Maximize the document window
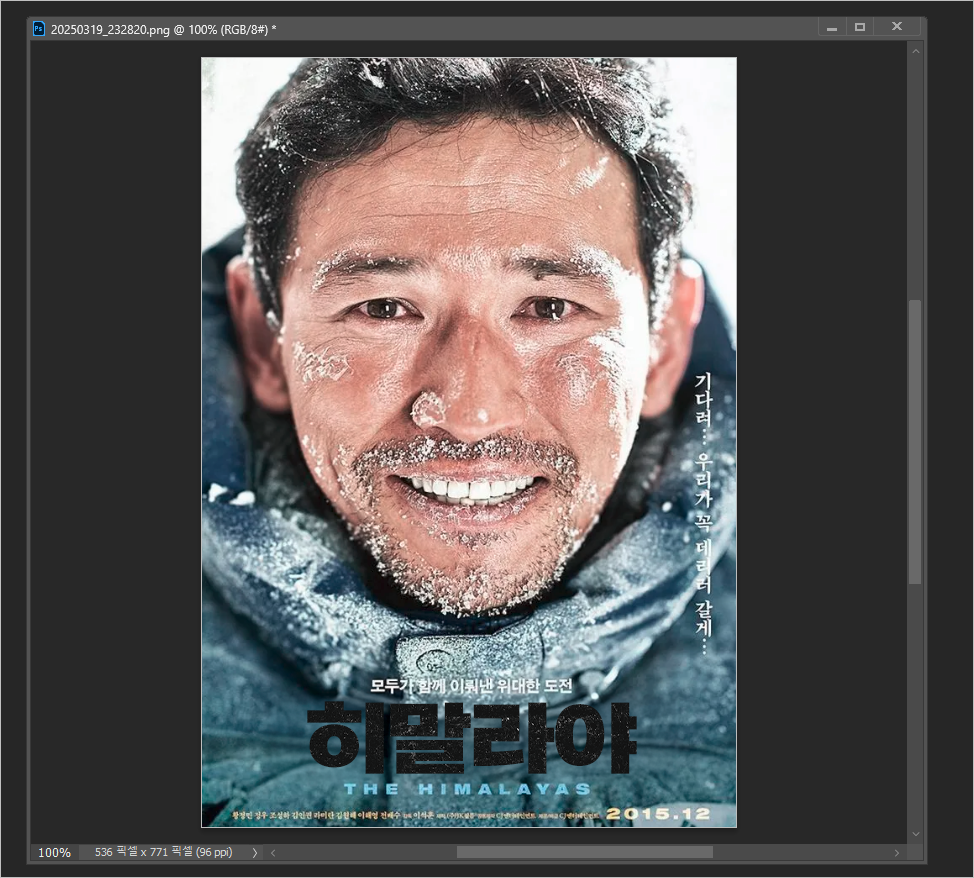974x878 pixels. 860,27
